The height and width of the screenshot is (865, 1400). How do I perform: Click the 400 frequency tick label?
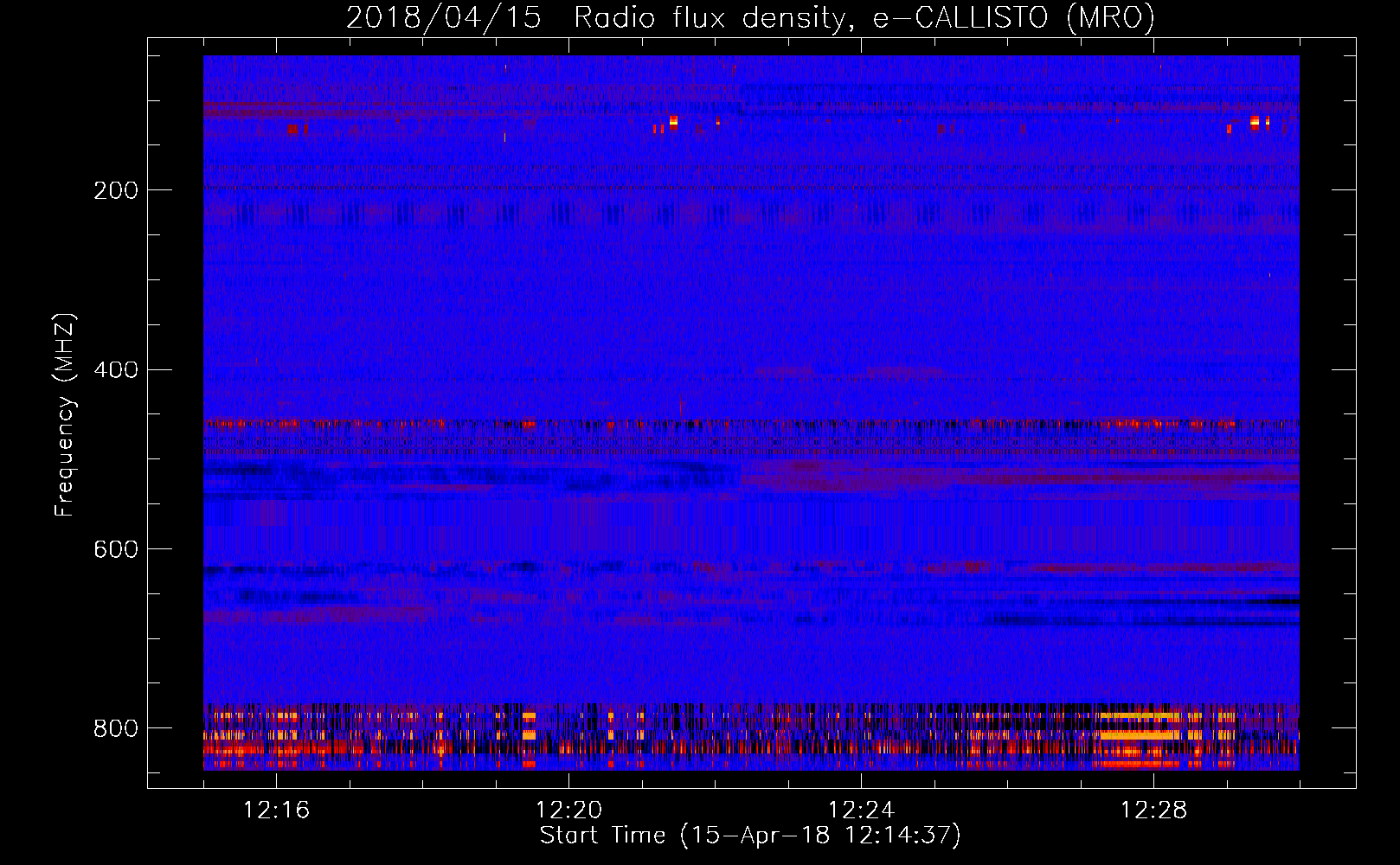(115, 370)
